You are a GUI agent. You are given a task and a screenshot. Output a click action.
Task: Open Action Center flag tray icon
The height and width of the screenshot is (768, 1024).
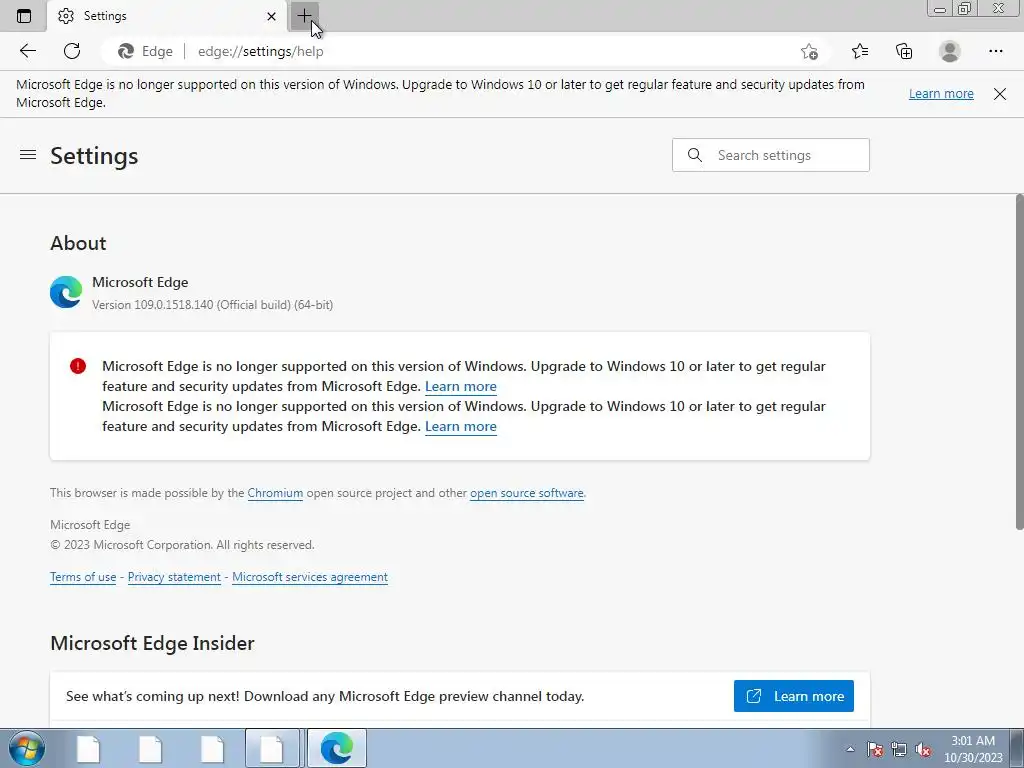click(875, 749)
